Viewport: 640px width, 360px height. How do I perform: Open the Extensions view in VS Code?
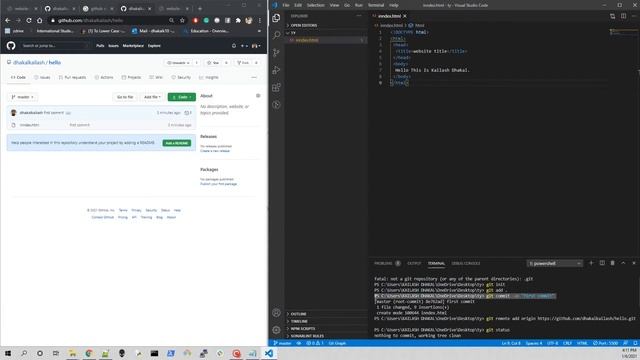pyautogui.click(x=276, y=87)
